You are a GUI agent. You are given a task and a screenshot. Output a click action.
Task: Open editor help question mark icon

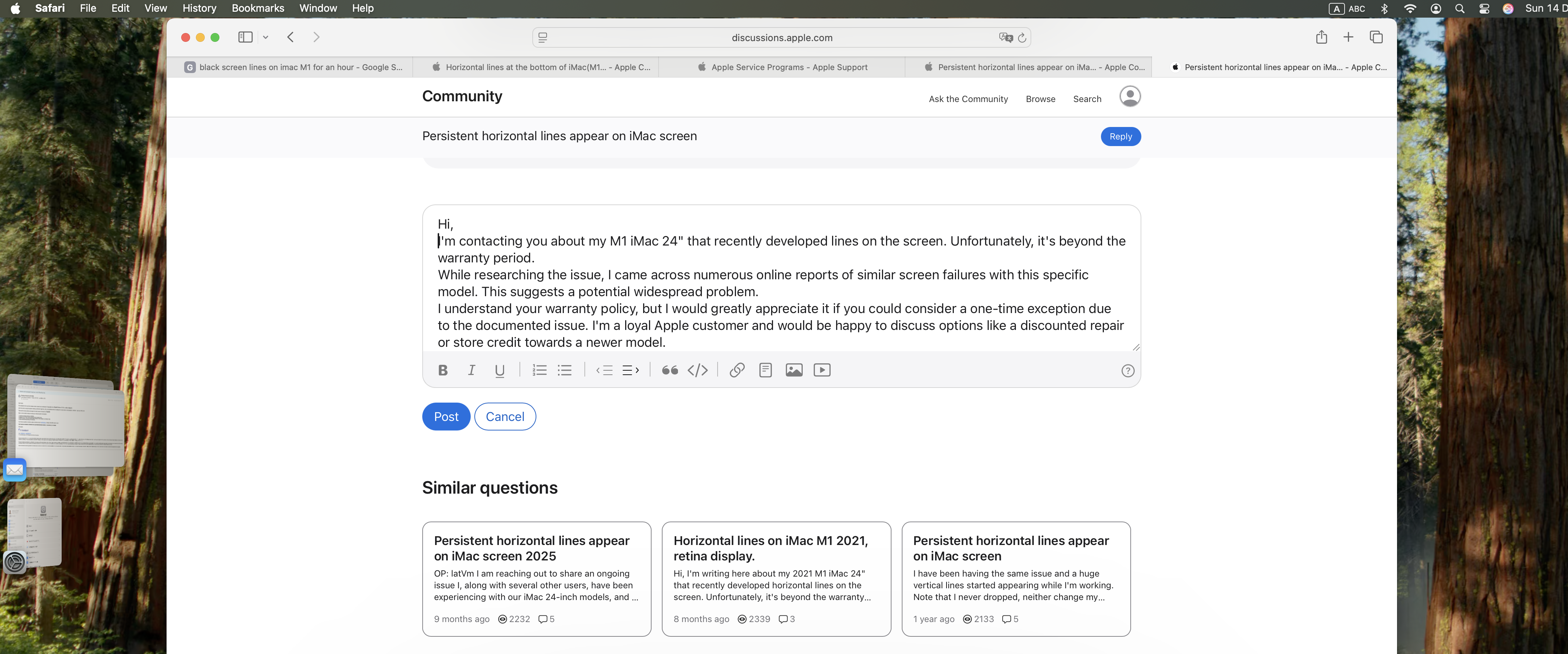click(1127, 371)
